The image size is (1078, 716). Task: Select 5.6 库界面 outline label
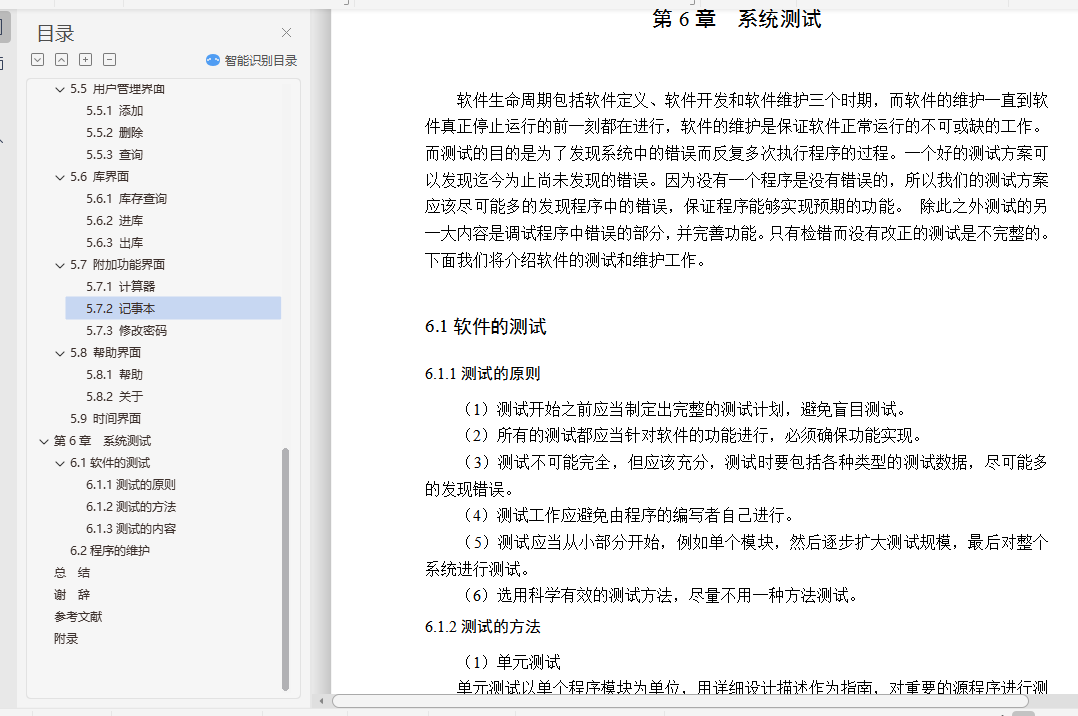(x=100, y=177)
